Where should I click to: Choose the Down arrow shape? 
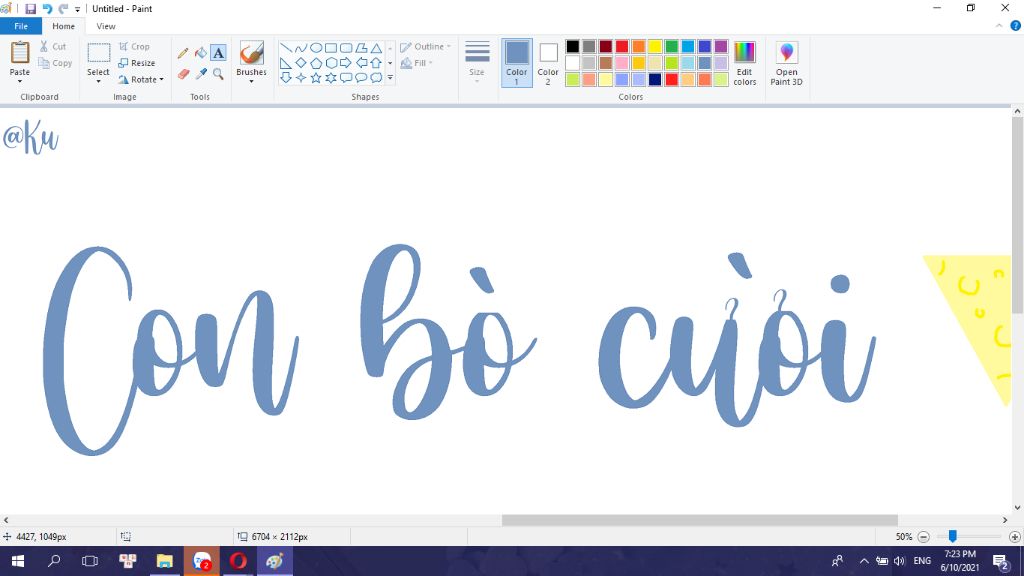285,78
